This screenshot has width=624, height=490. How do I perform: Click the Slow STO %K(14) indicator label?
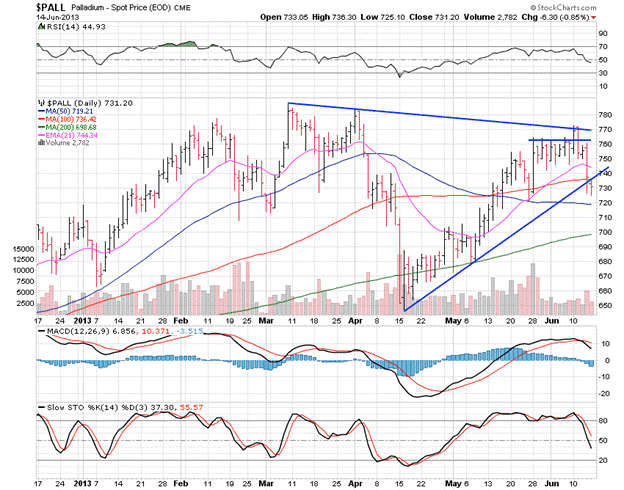(x=78, y=408)
